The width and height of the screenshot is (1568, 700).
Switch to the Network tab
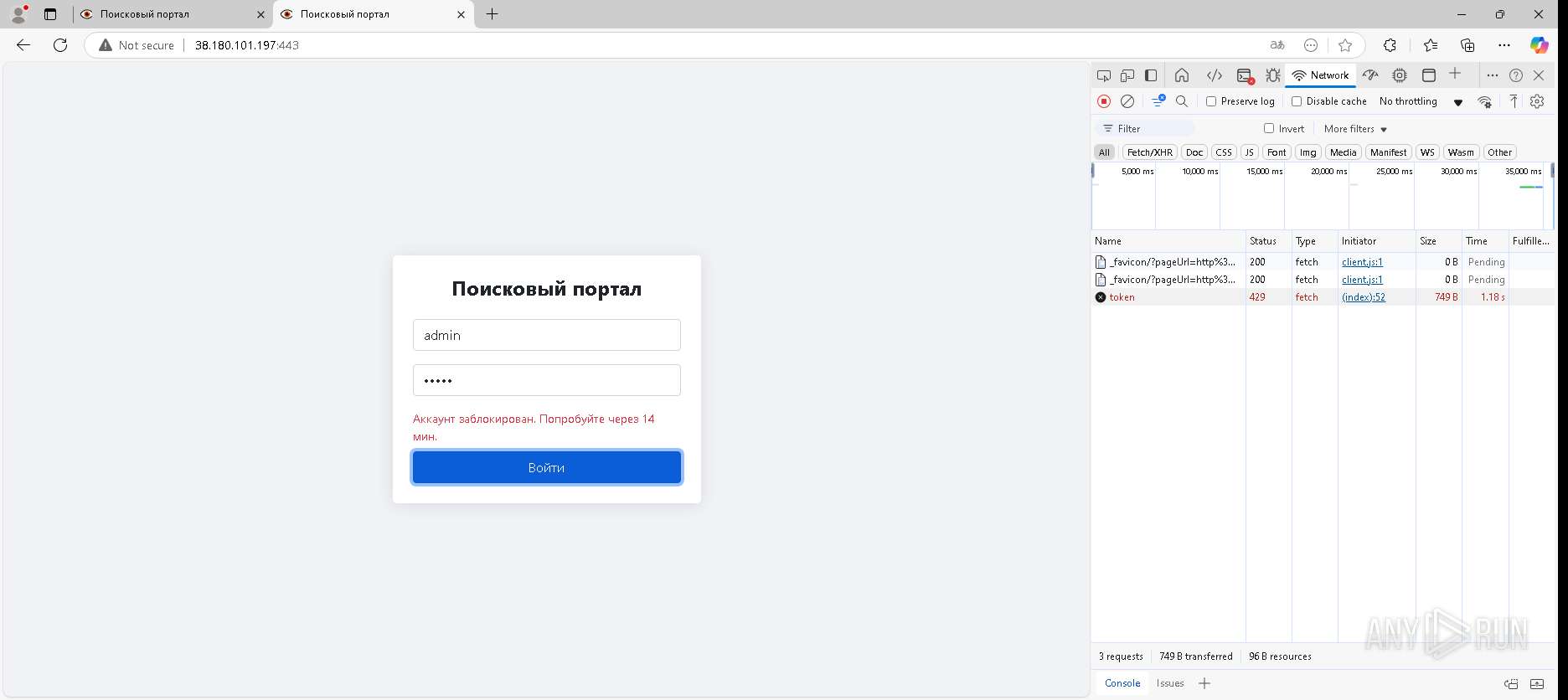[1321, 75]
